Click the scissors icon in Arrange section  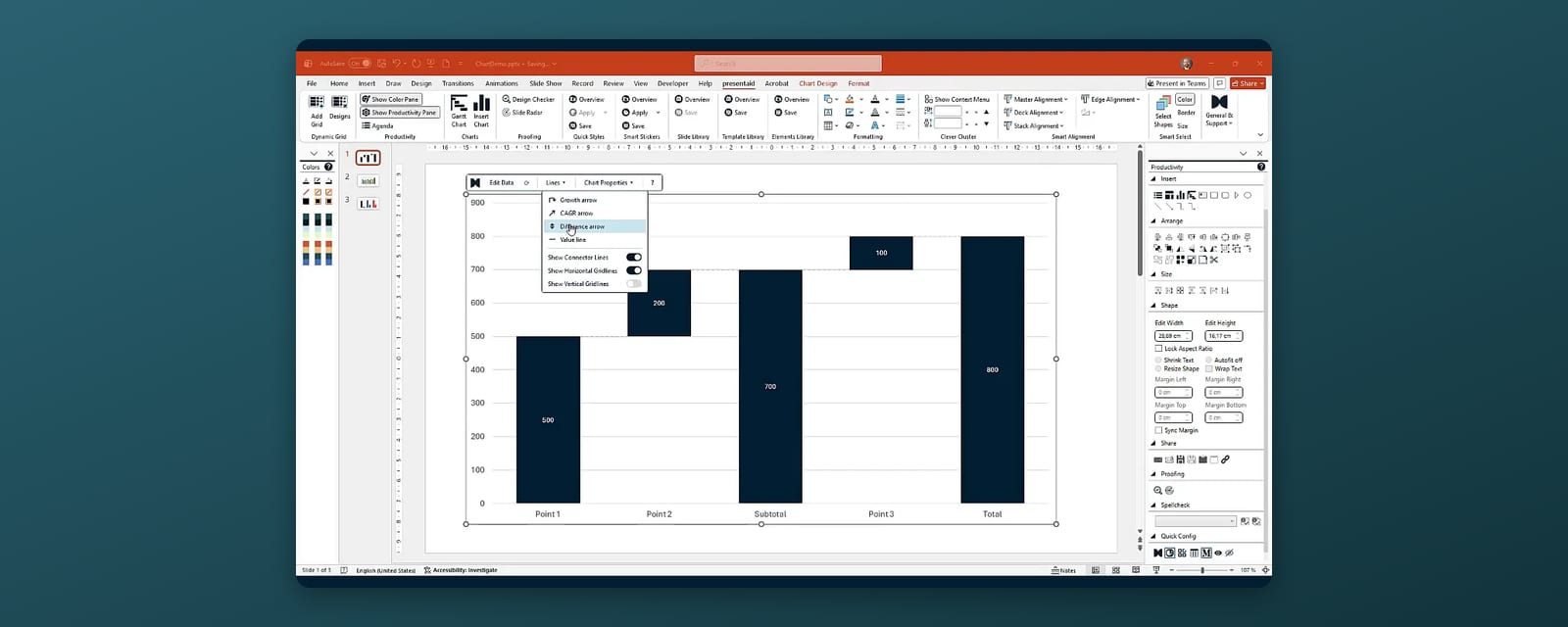(1214, 260)
